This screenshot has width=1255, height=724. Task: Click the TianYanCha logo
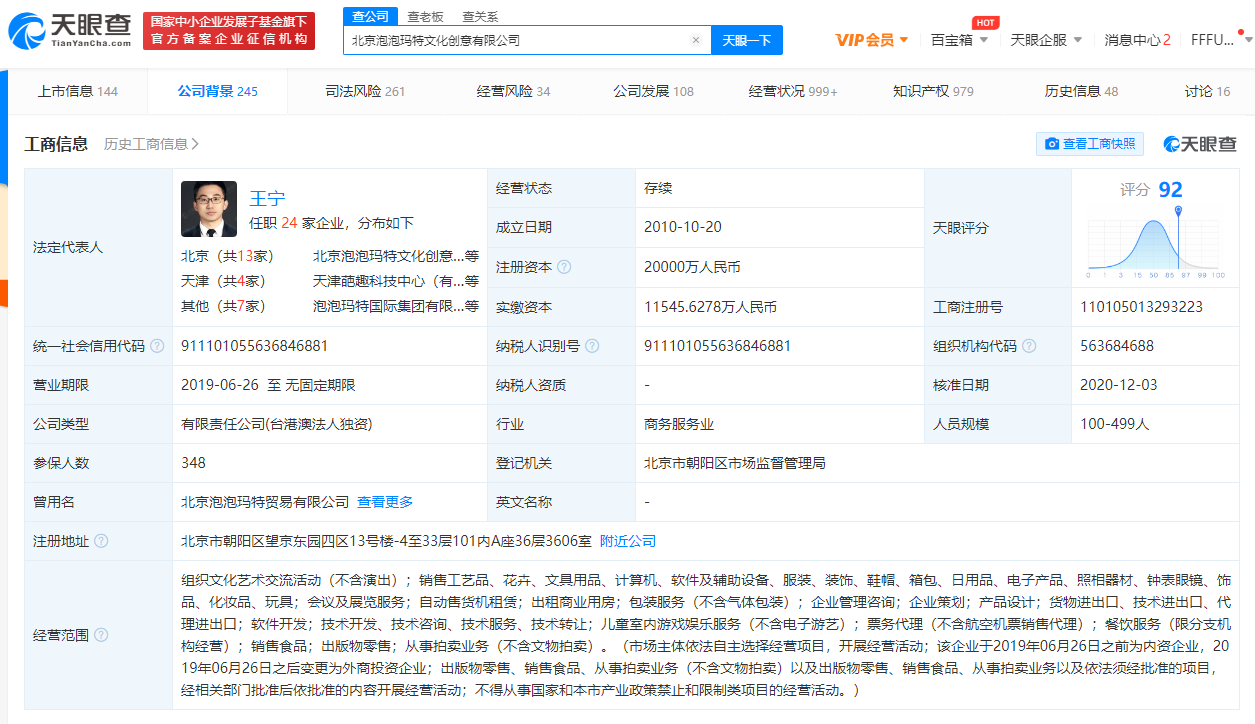[70, 31]
